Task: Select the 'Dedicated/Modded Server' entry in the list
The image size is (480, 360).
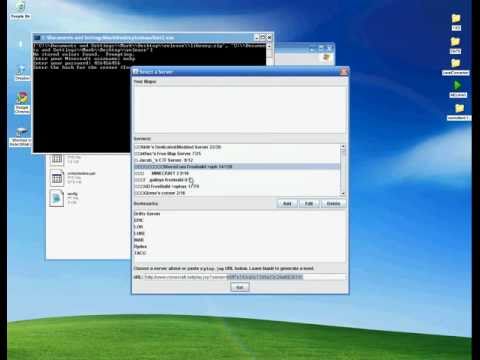Action: (x=237, y=147)
